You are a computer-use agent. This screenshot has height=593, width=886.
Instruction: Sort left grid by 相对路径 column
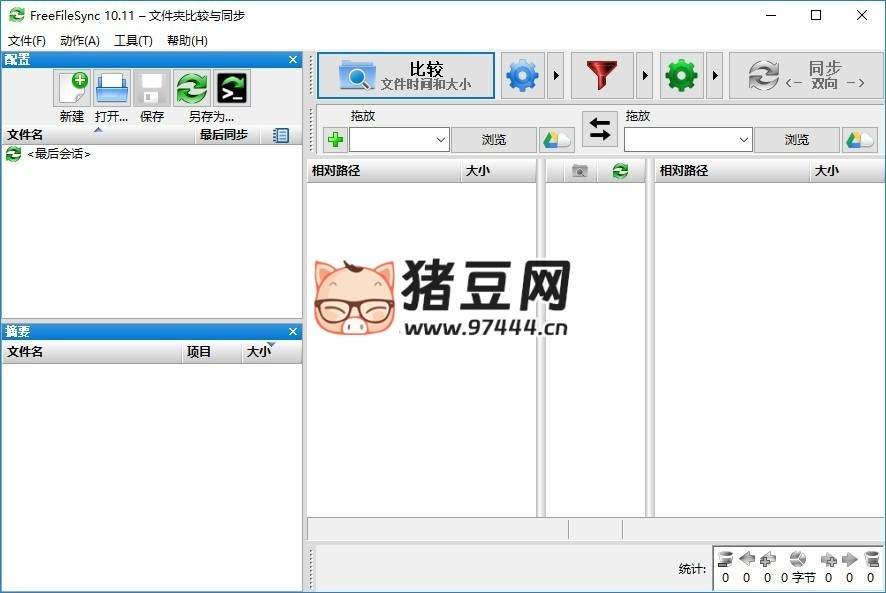(384, 171)
